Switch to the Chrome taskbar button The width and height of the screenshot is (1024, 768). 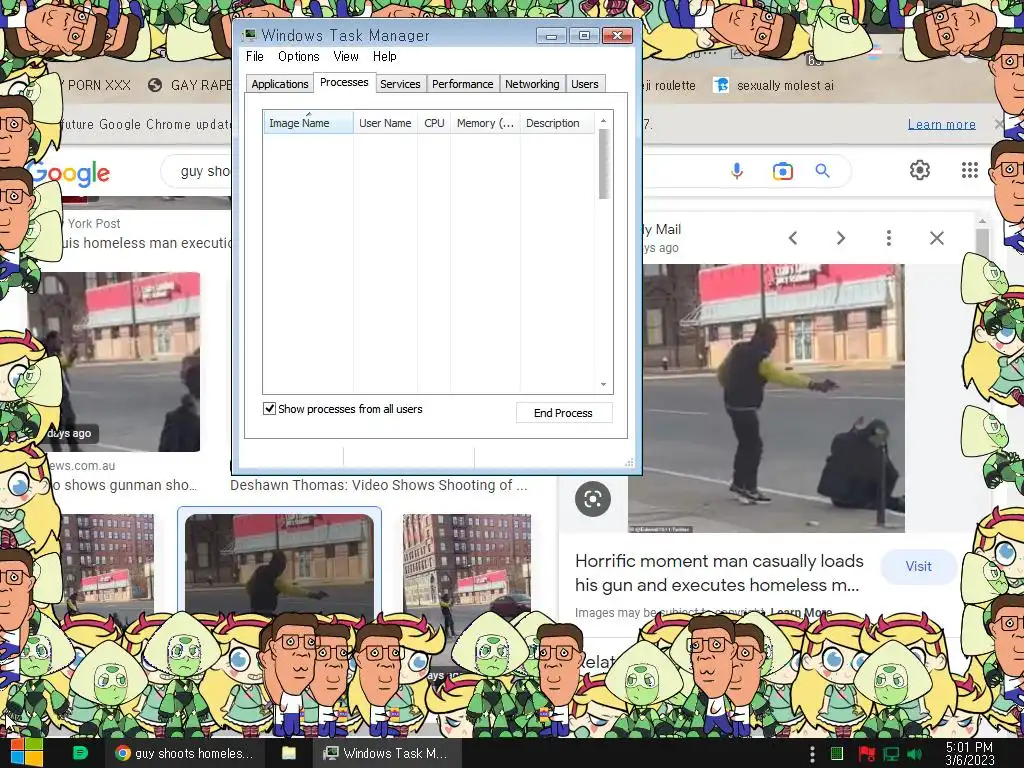[x=185, y=753]
